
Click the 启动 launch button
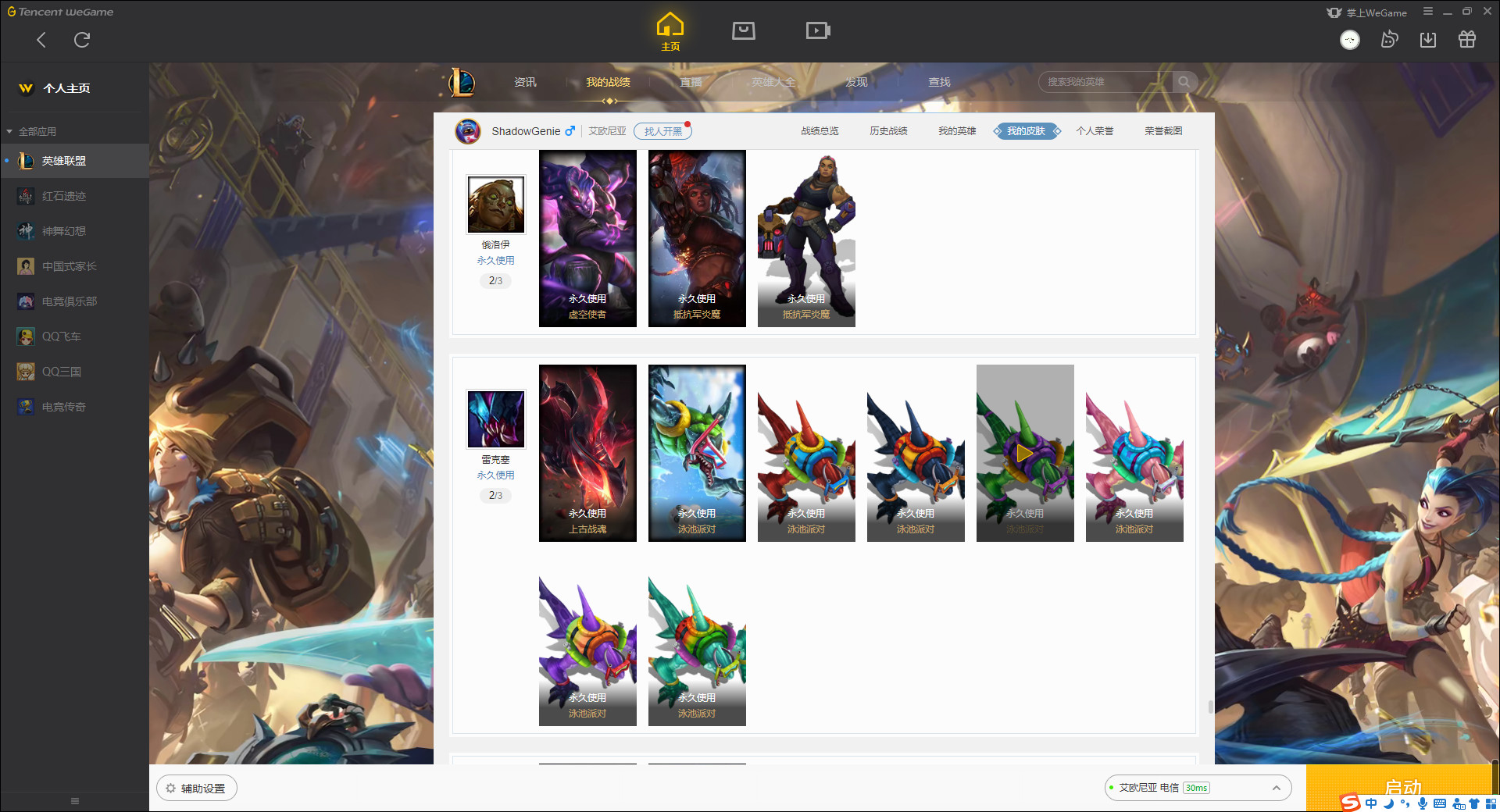click(x=1402, y=787)
